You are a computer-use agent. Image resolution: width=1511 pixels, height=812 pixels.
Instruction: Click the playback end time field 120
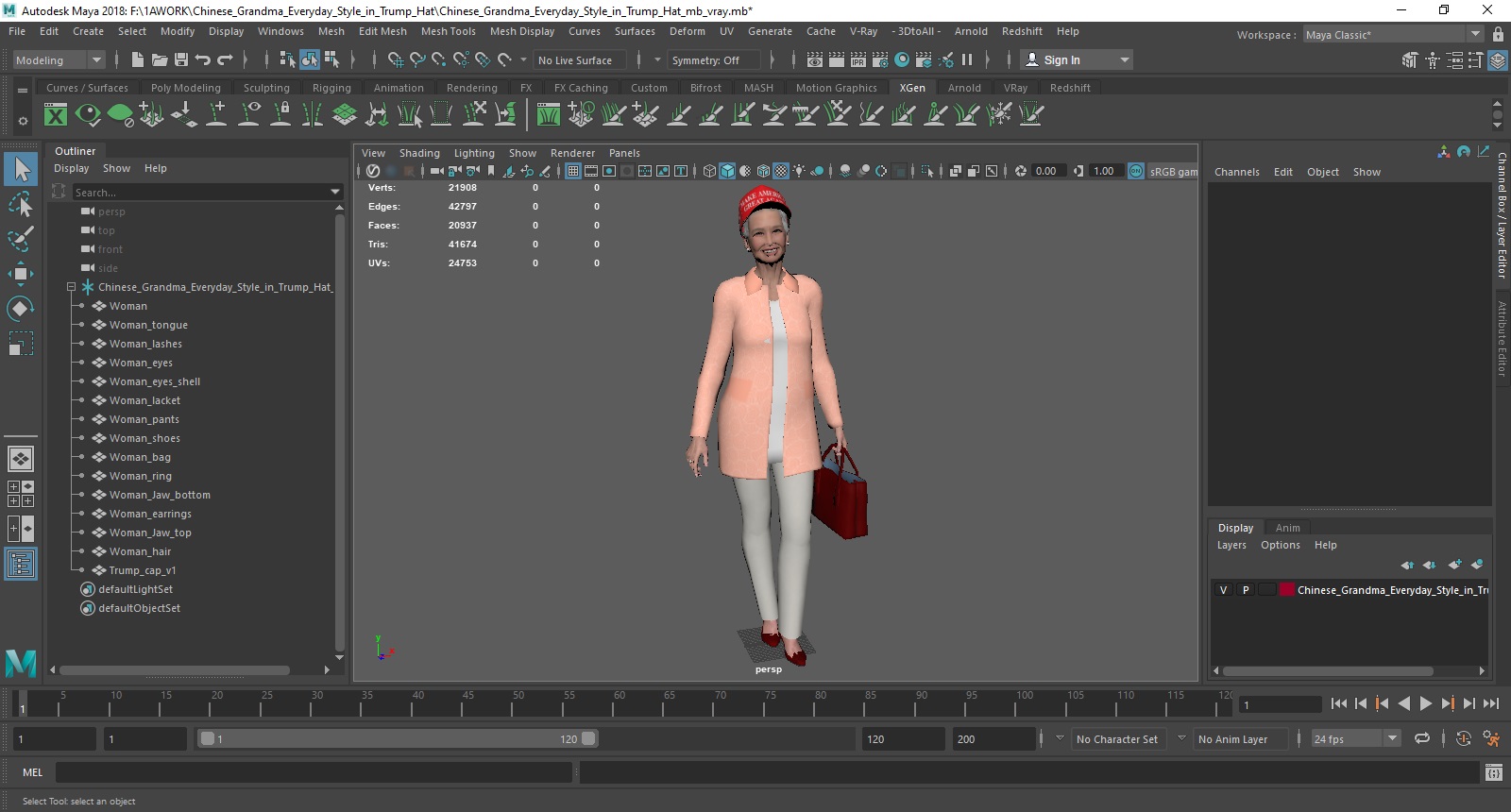click(x=902, y=738)
